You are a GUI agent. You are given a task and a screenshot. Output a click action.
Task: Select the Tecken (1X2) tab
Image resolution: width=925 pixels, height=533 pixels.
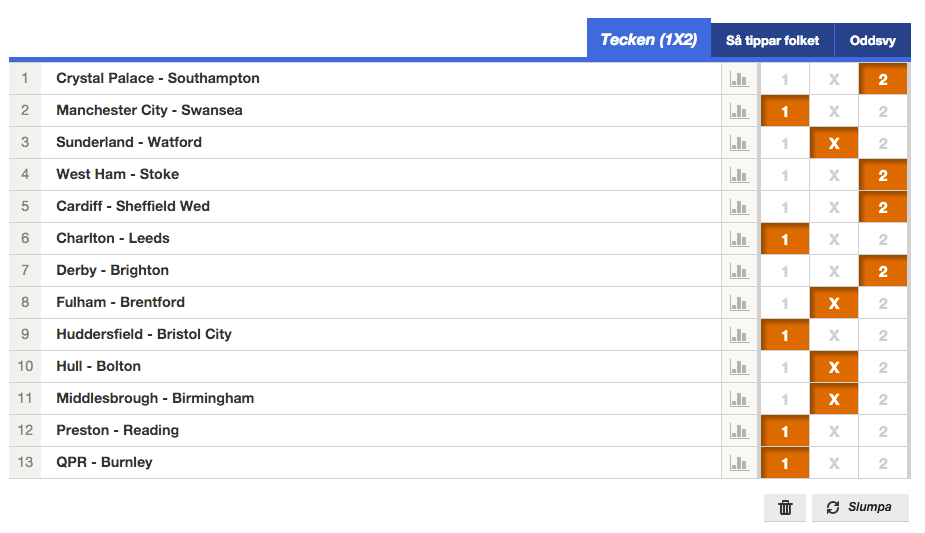pos(648,39)
